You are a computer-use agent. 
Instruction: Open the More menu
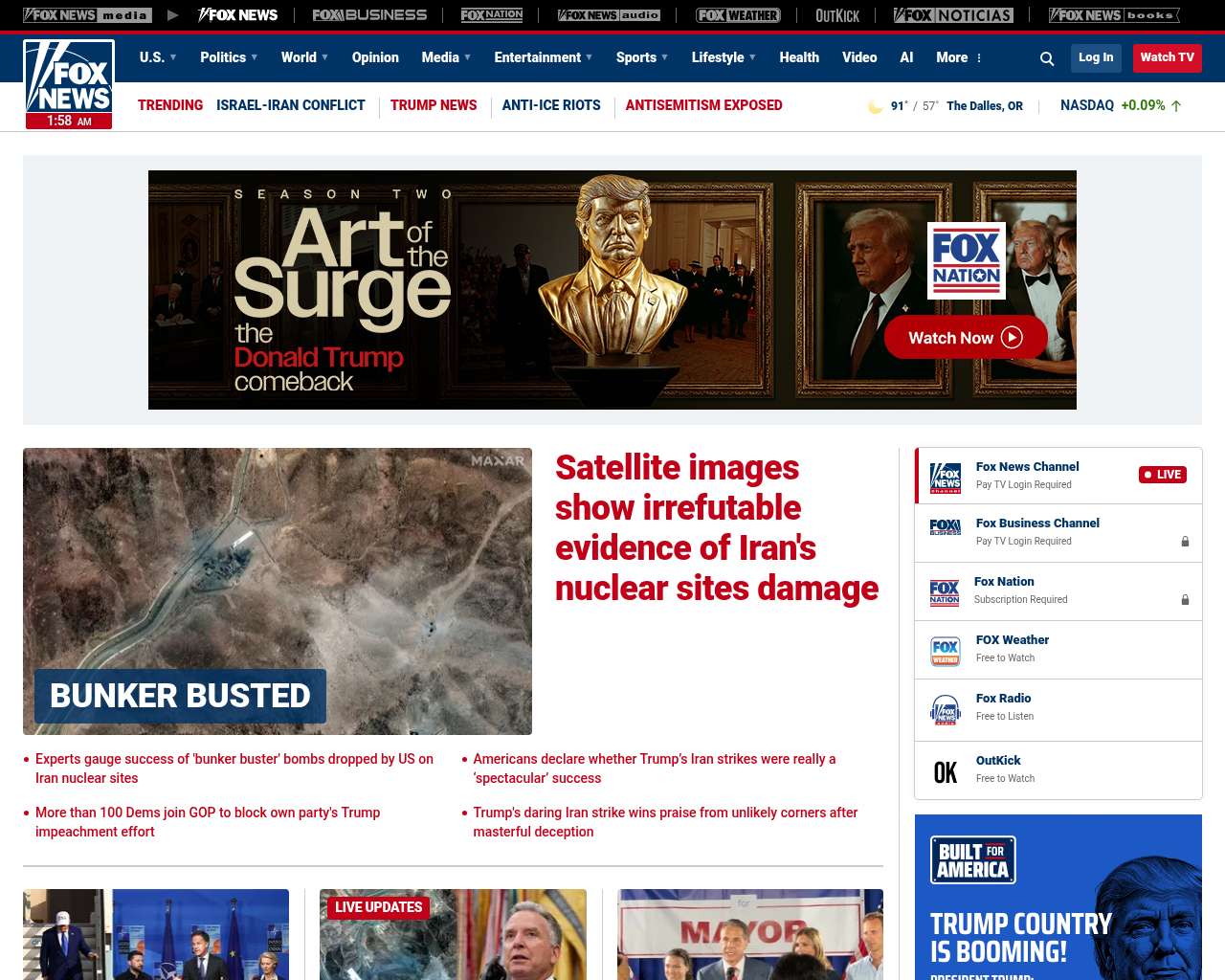[959, 57]
